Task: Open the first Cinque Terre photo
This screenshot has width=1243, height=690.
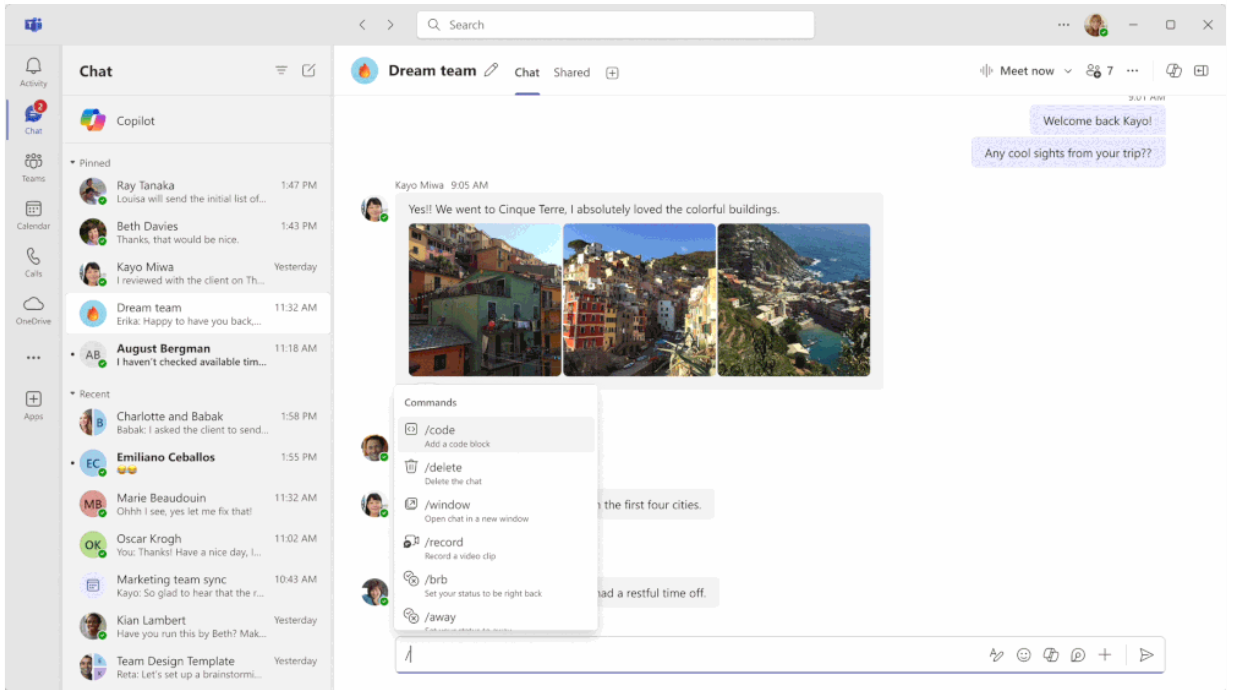Action: 485,299
